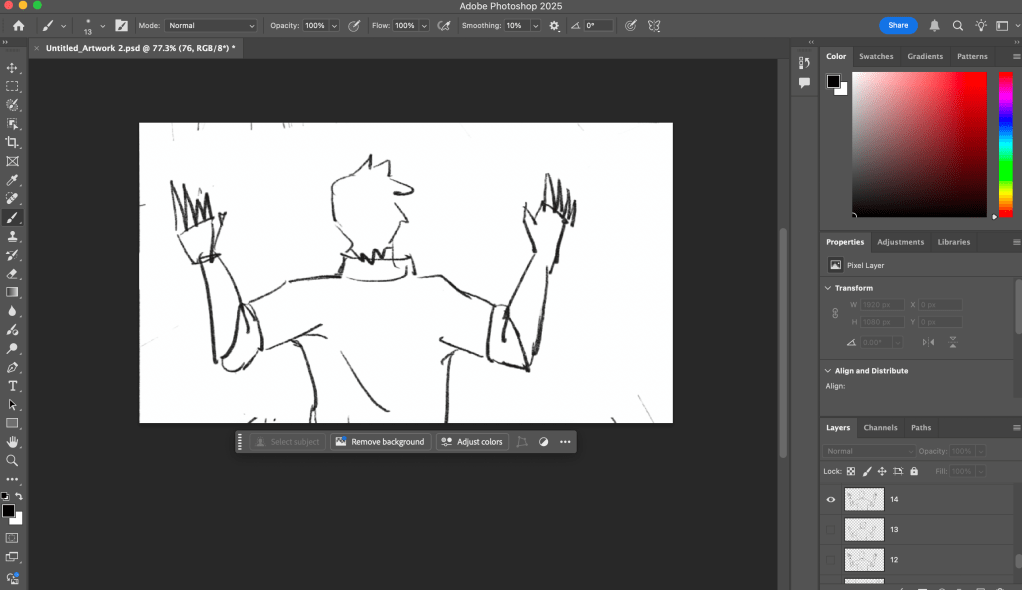Show layer 13 visibility box
The width and height of the screenshot is (1022, 590).
(831, 529)
